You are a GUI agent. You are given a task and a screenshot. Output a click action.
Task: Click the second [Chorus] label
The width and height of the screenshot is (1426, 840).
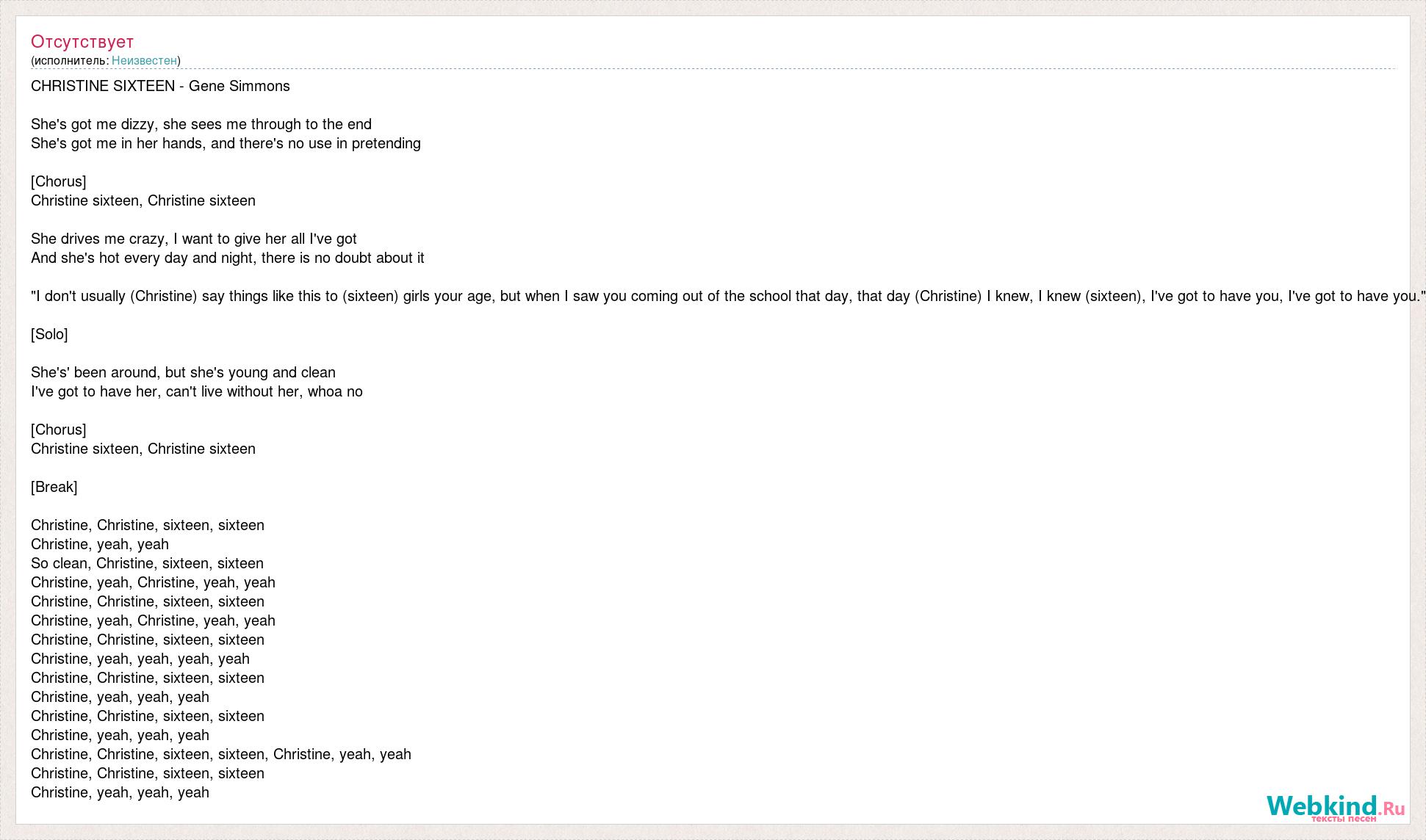[x=59, y=430]
